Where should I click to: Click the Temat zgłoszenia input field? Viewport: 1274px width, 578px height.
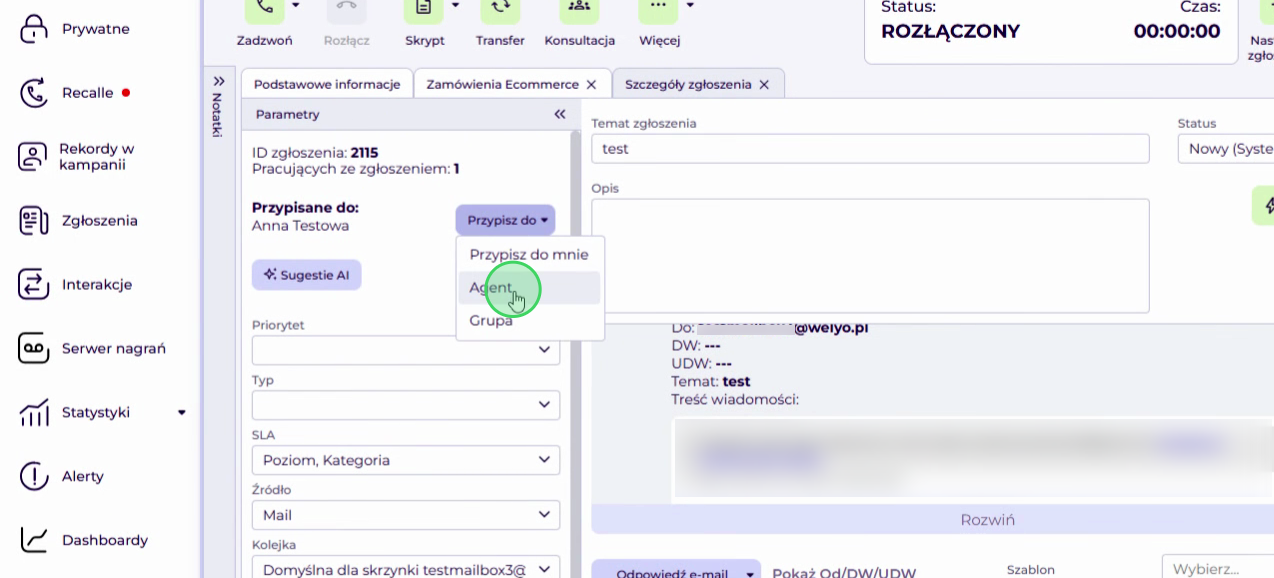870,149
